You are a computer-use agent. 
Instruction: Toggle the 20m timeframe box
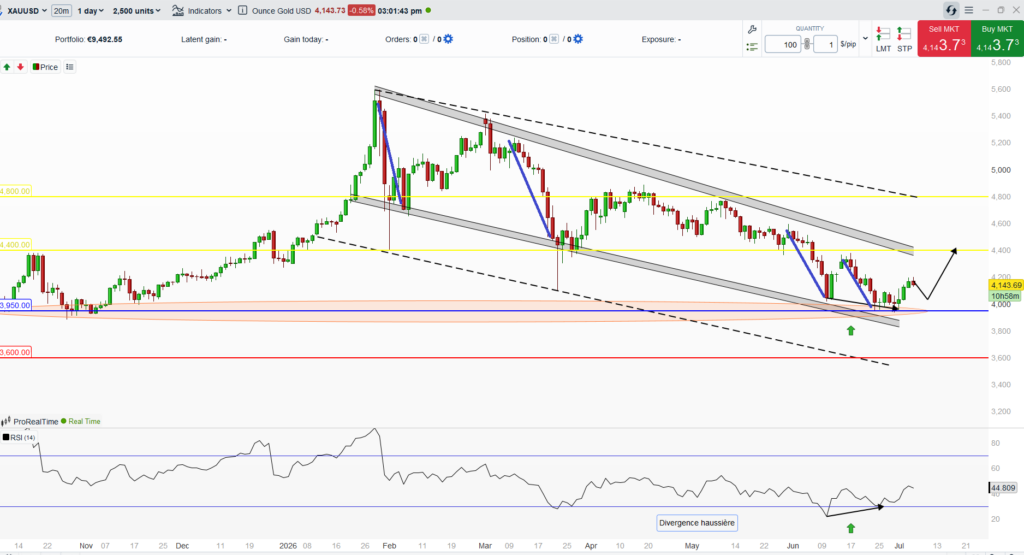61,10
